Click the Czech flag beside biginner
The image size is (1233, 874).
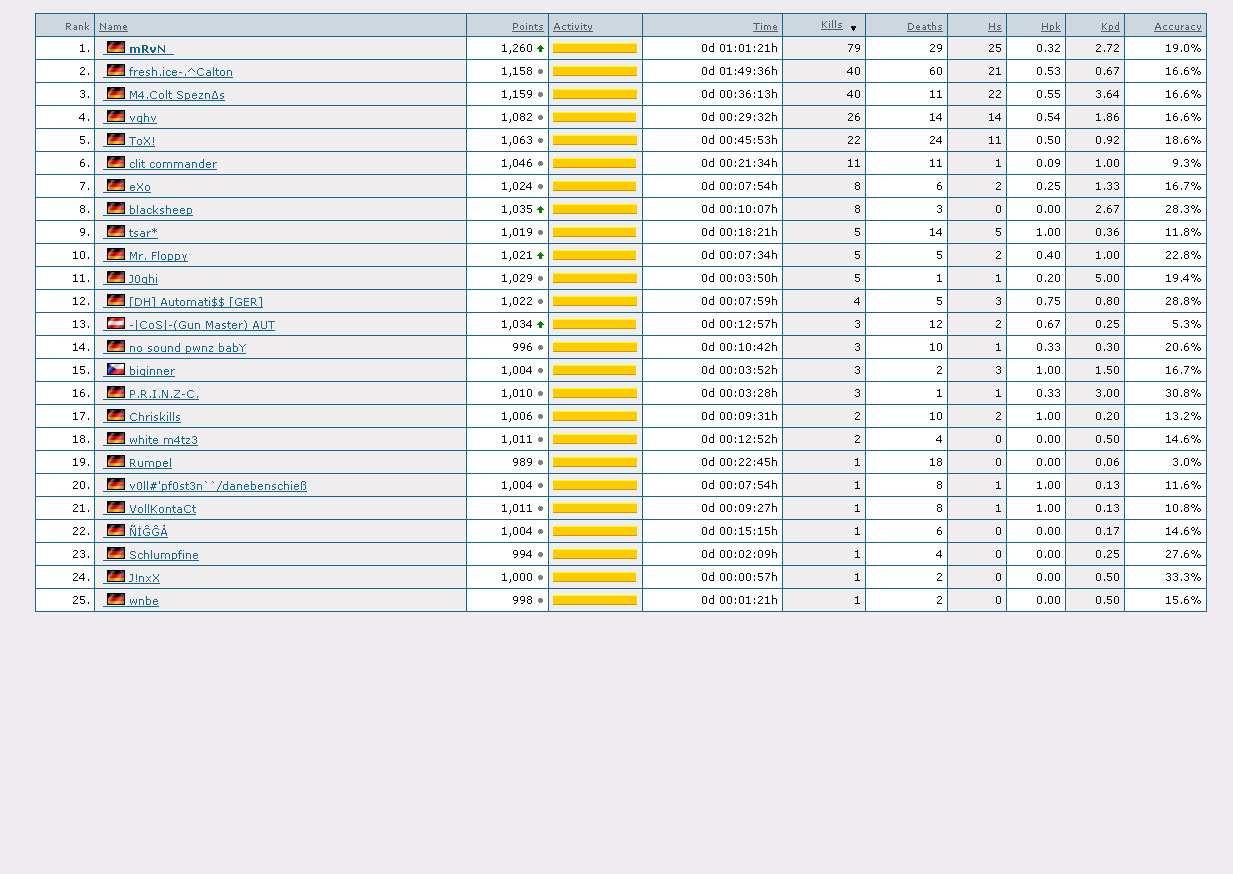(x=116, y=370)
